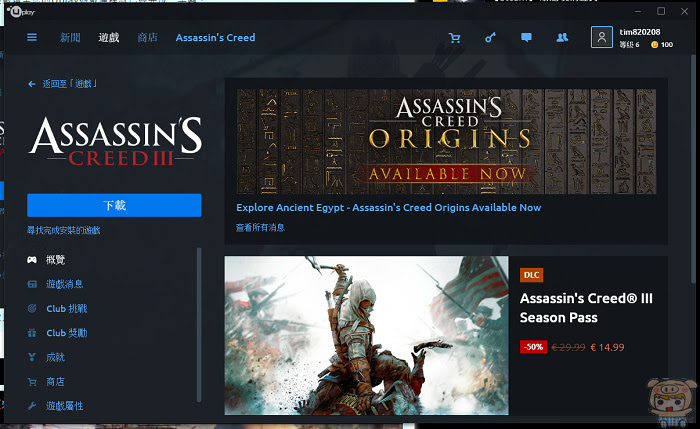Open the shopping cart icon

[454, 38]
